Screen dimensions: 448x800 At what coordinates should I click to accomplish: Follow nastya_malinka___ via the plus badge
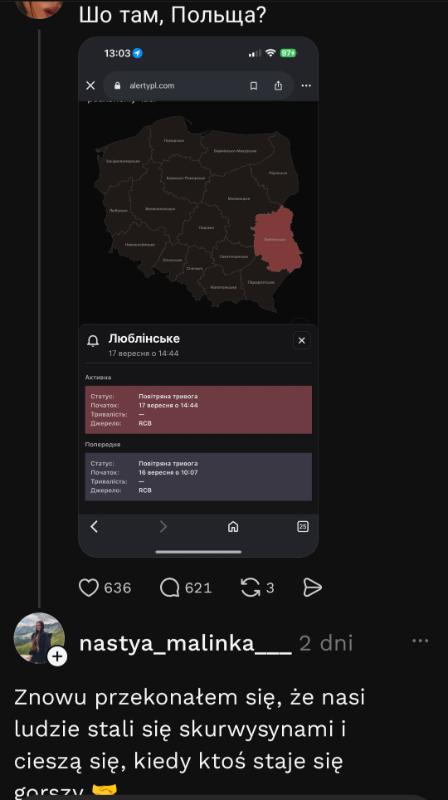point(57,656)
